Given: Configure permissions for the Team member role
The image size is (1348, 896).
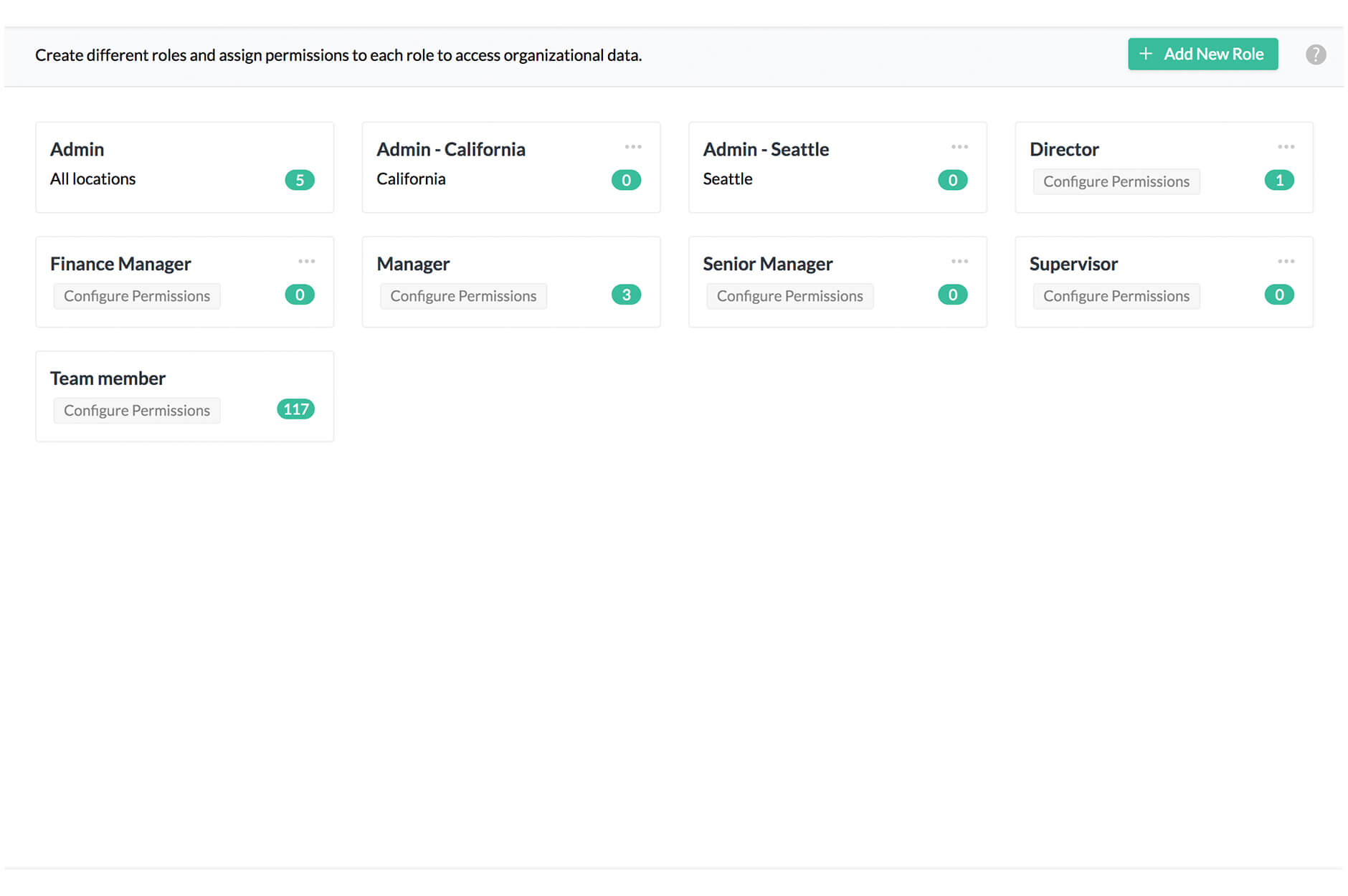Looking at the screenshot, I should pos(136,410).
